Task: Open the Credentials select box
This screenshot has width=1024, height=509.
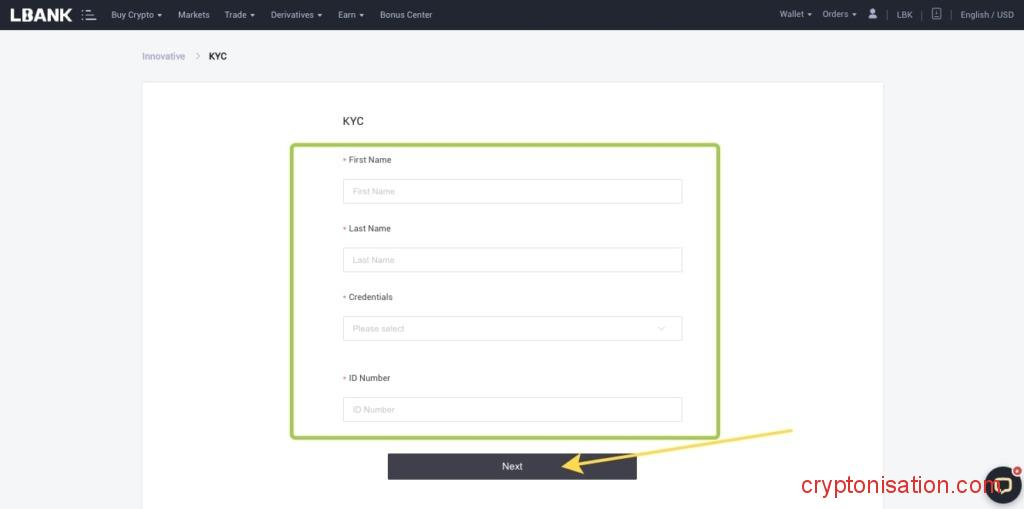Action: [512, 328]
